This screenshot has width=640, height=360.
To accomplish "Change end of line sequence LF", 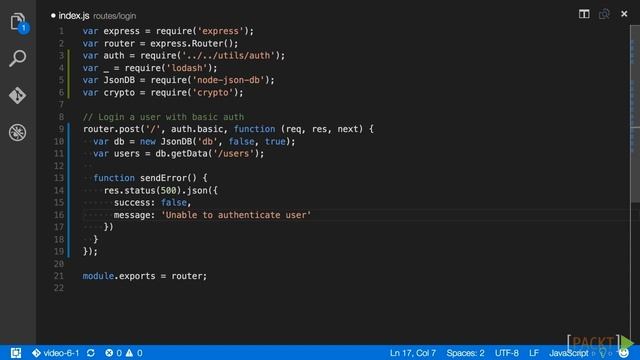I will (x=534, y=353).
